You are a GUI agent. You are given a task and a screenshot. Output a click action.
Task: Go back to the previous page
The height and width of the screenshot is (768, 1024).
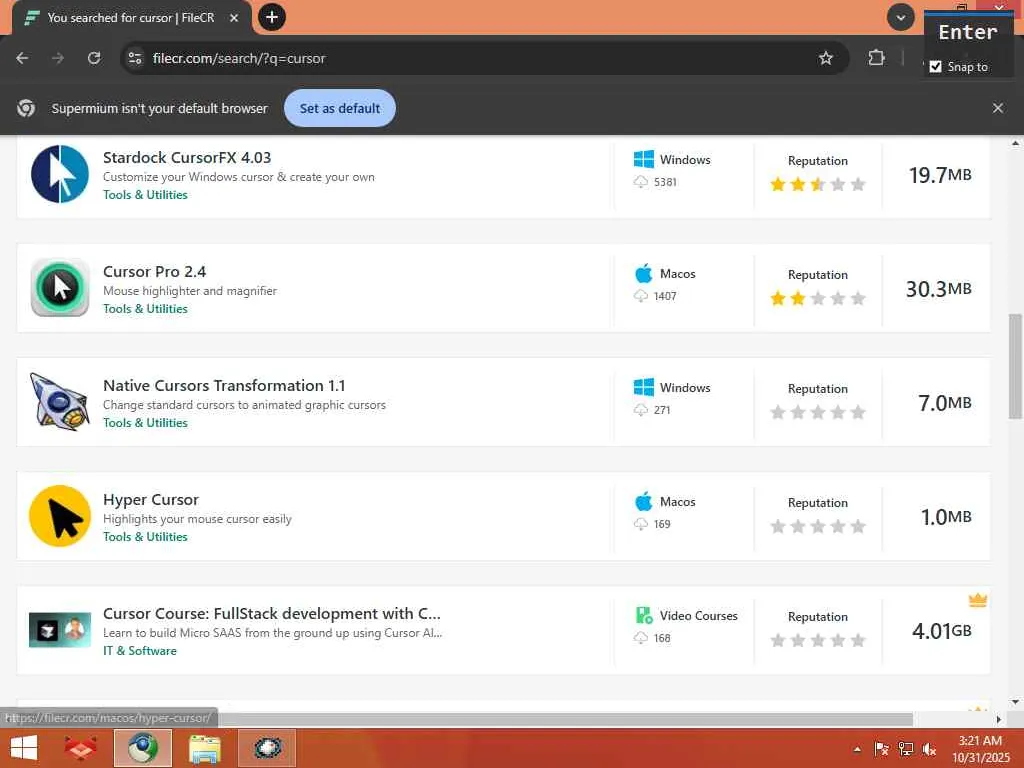point(22,58)
